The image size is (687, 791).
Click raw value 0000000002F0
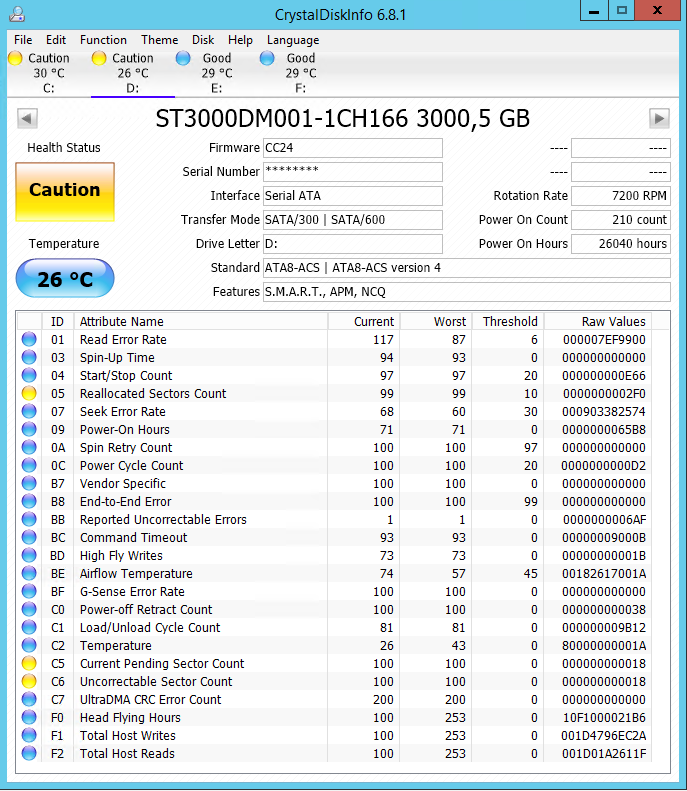(x=604, y=393)
